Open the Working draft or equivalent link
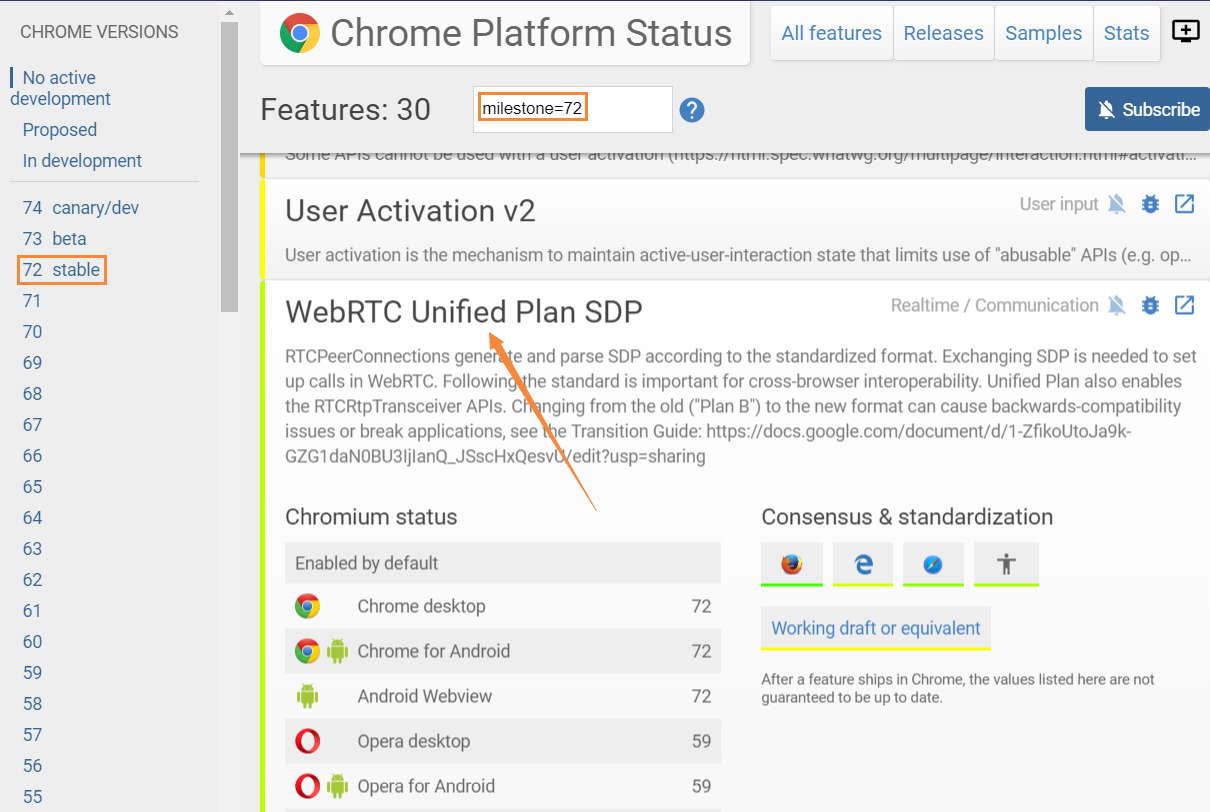This screenshot has height=812, width=1210. [875, 628]
